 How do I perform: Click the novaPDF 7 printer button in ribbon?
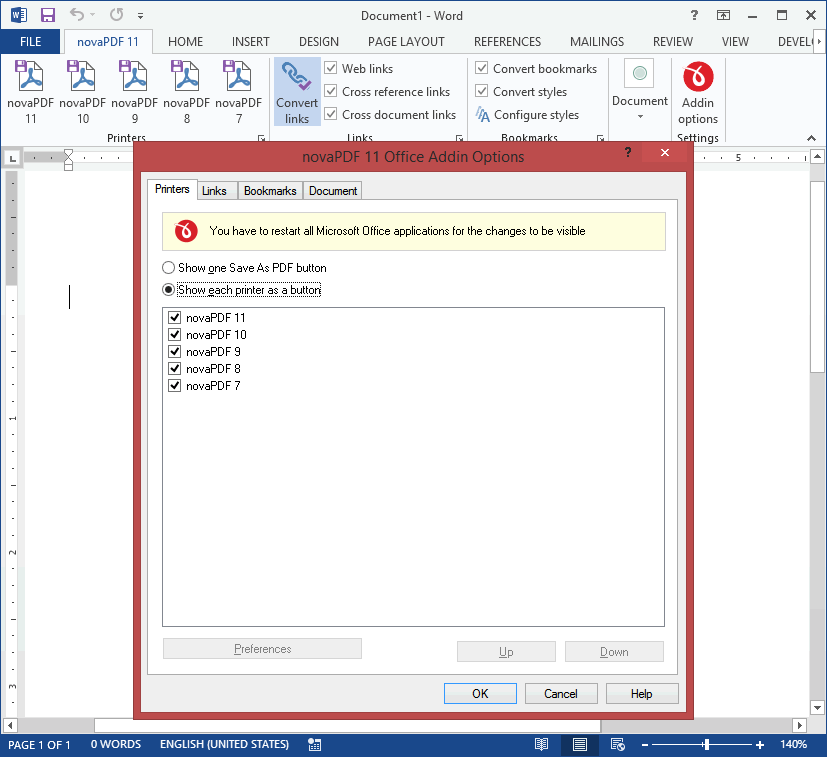238,92
